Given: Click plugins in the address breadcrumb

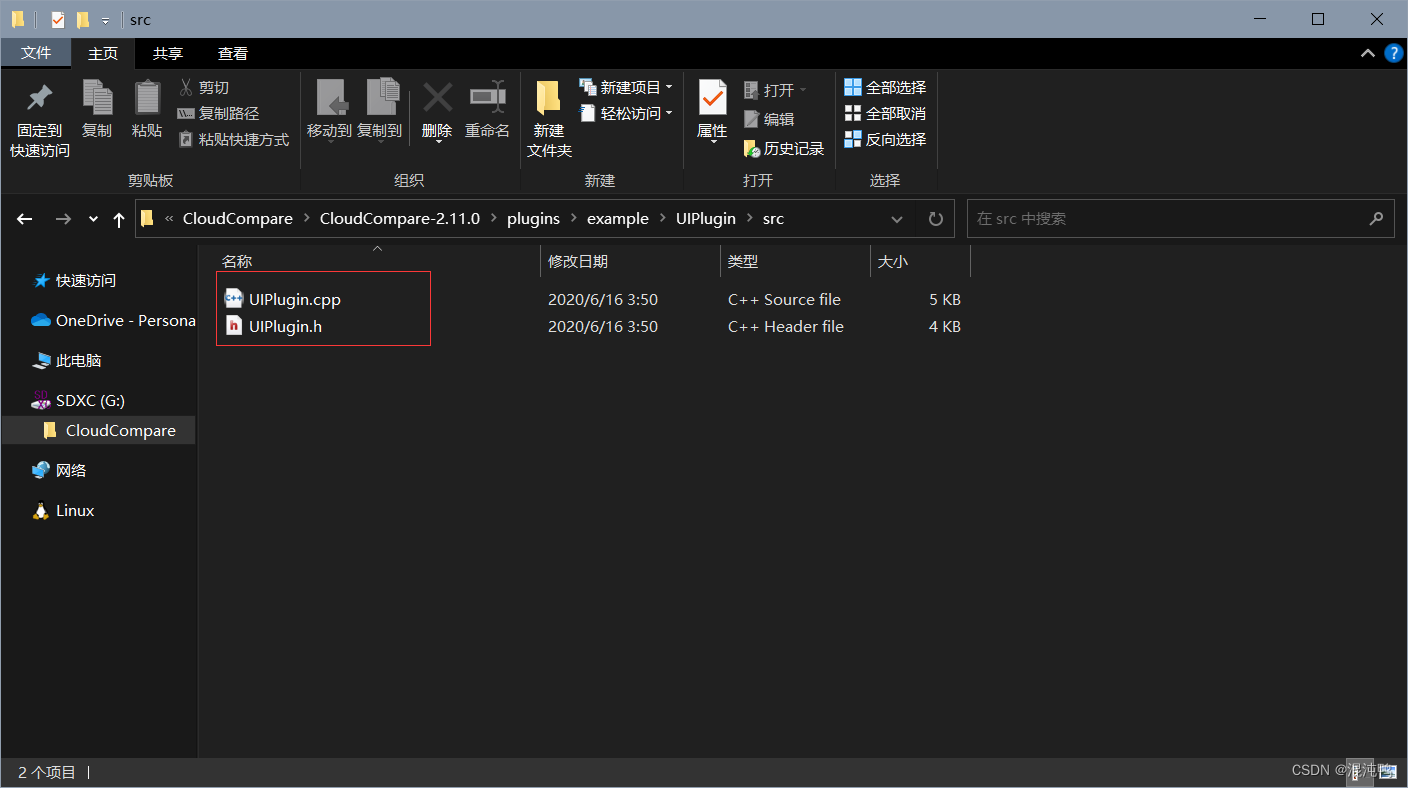Looking at the screenshot, I should (x=533, y=219).
